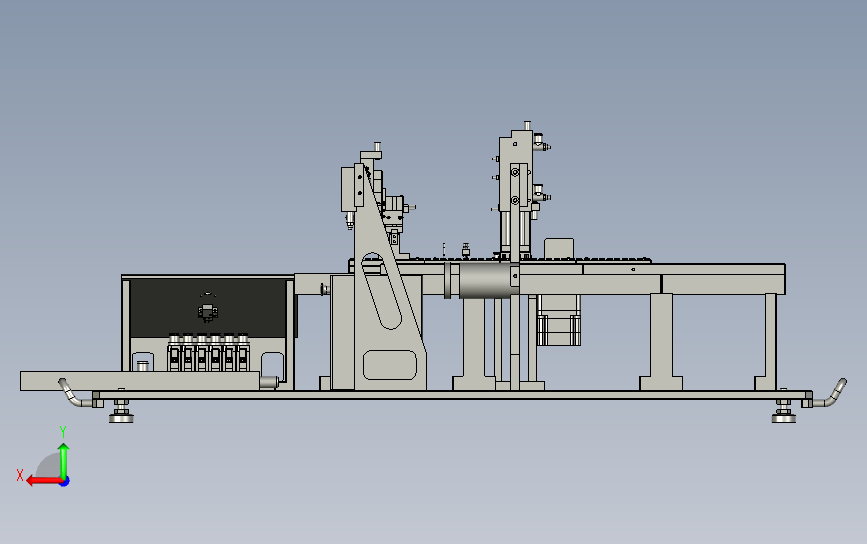Select the finned motor hanging below the conveyor
This screenshot has width=867, height=544.
click(558, 321)
